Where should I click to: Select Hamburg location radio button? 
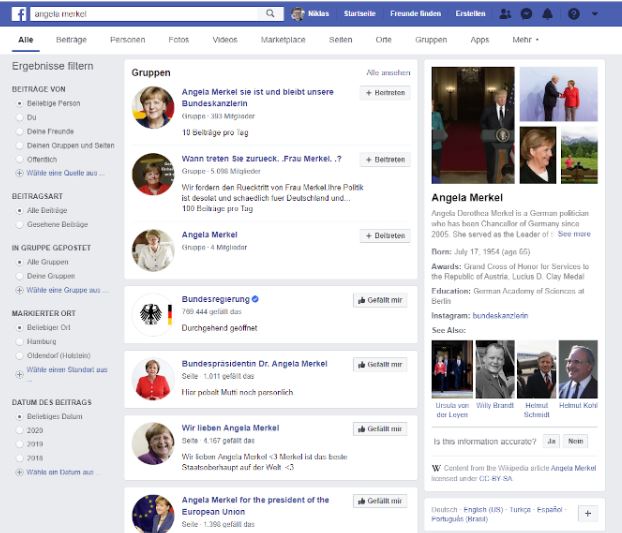coord(19,341)
